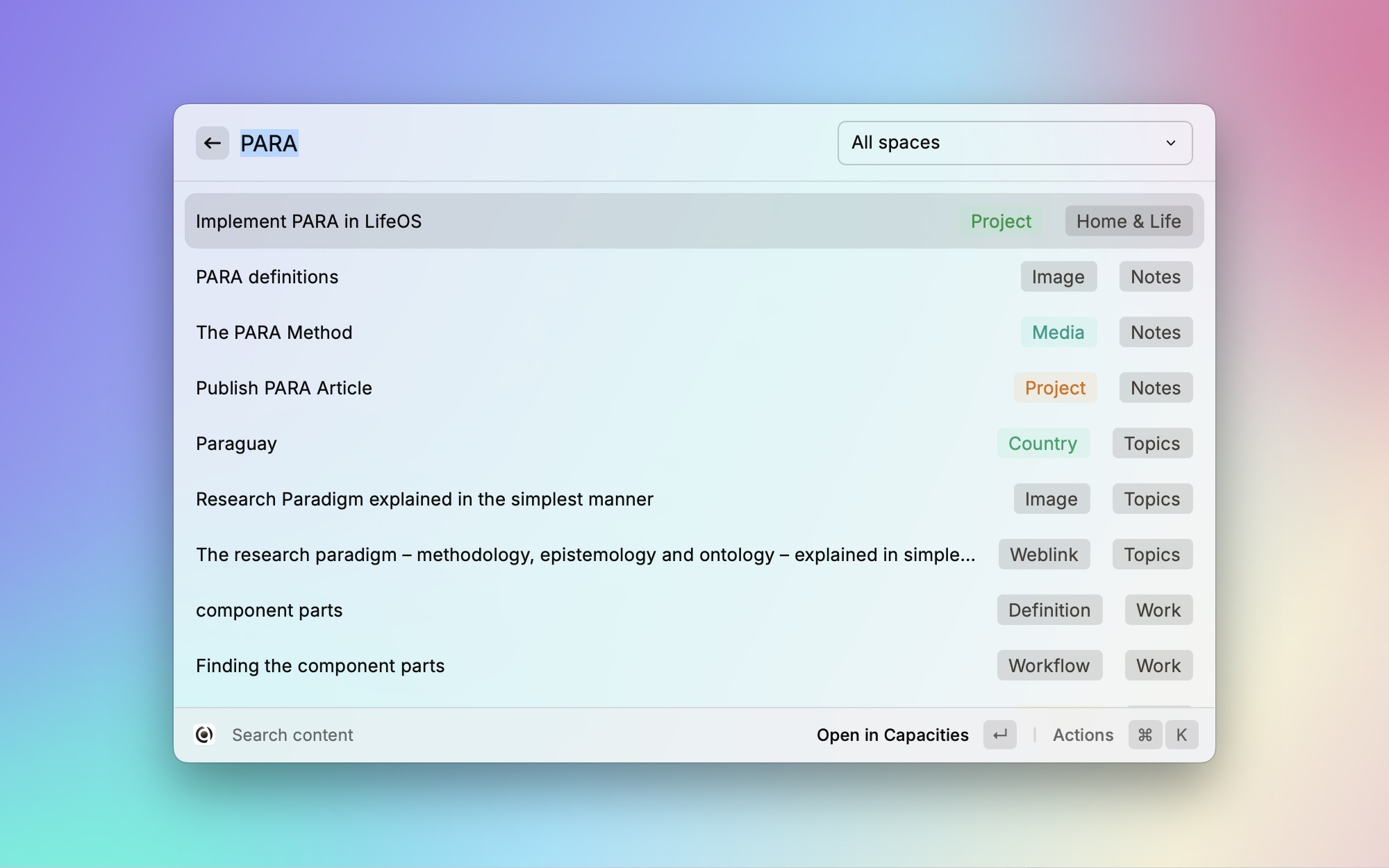The image size is (1389, 868).
Task: Choose the component parts Definition item
Action: click(x=269, y=610)
